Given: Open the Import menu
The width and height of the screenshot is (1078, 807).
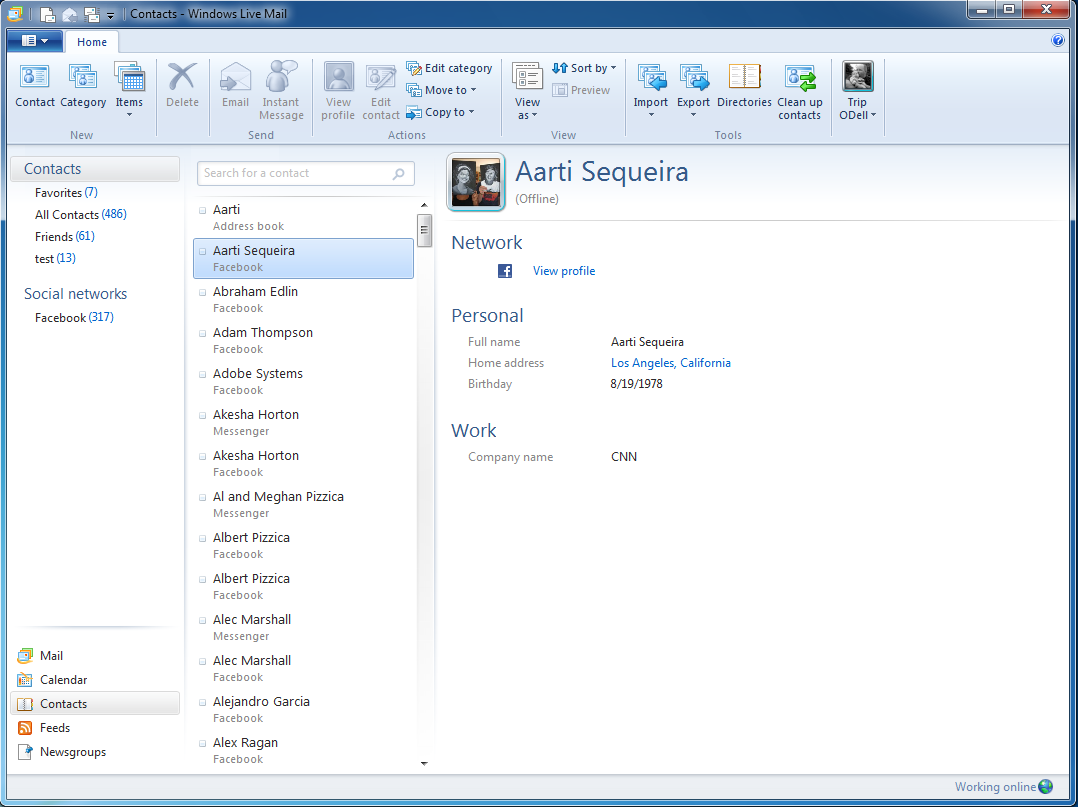Looking at the screenshot, I should tap(650, 89).
